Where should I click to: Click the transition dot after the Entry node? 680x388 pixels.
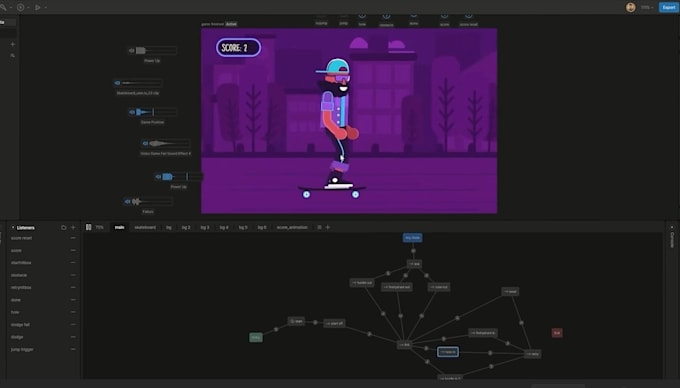pyautogui.click(x=276, y=329)
